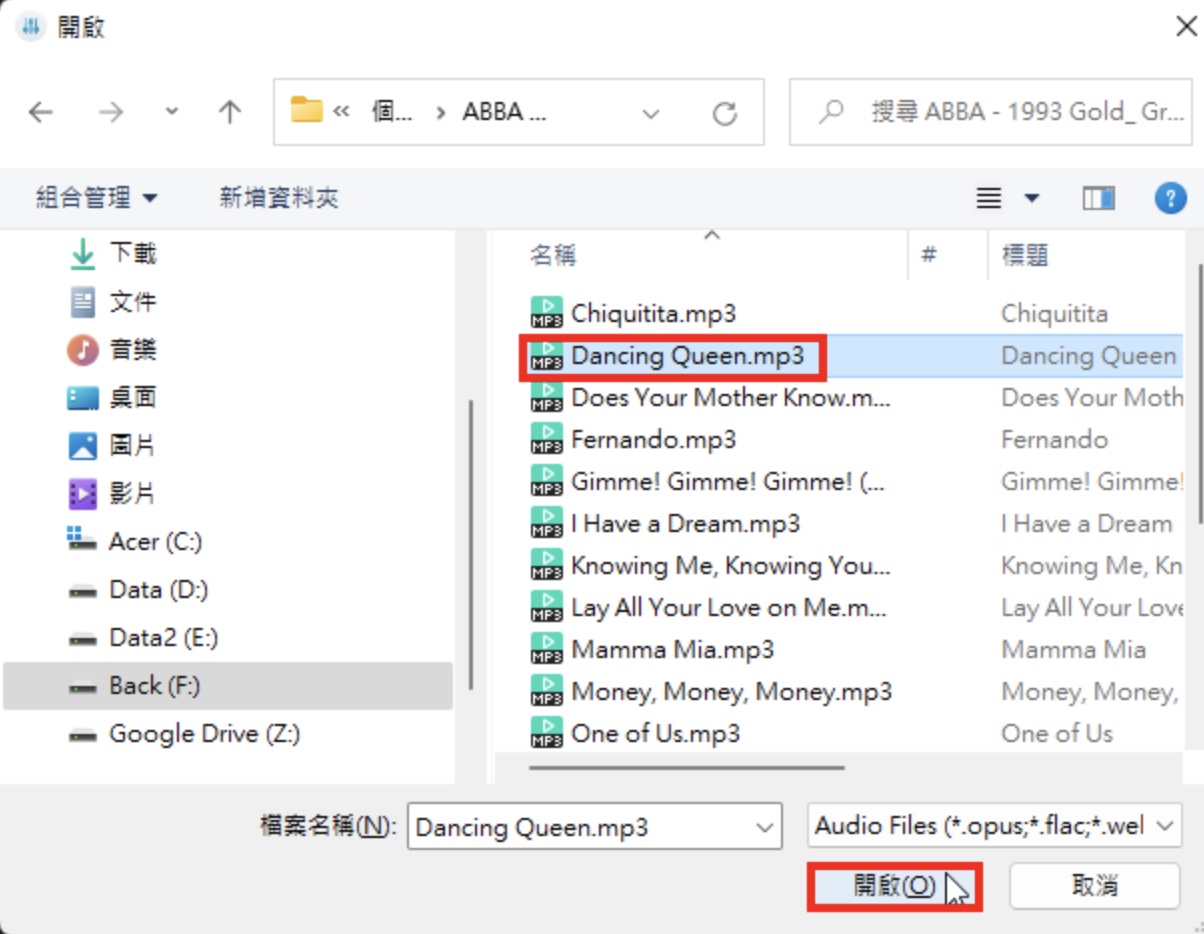Sort by 標題 column header
Viewport: 1204px width, 934px height.
point(1025,256)
